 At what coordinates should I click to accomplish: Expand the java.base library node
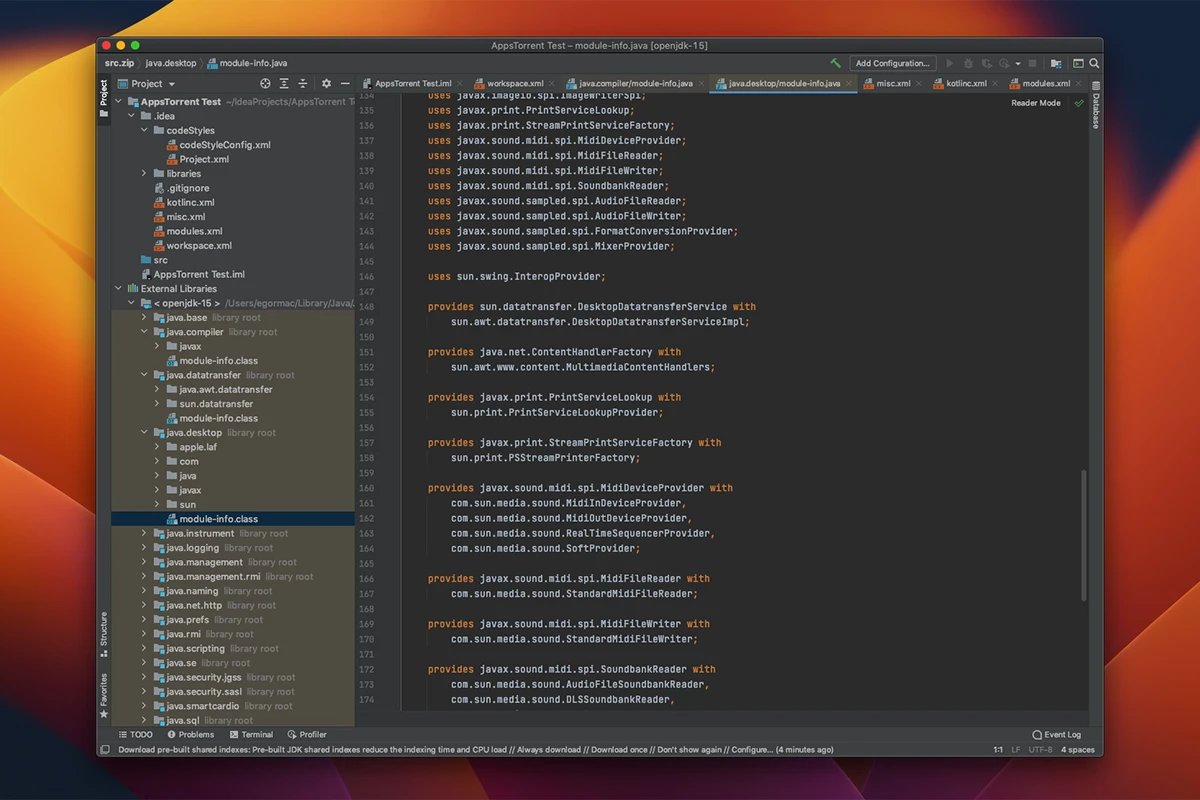[144, 318]
